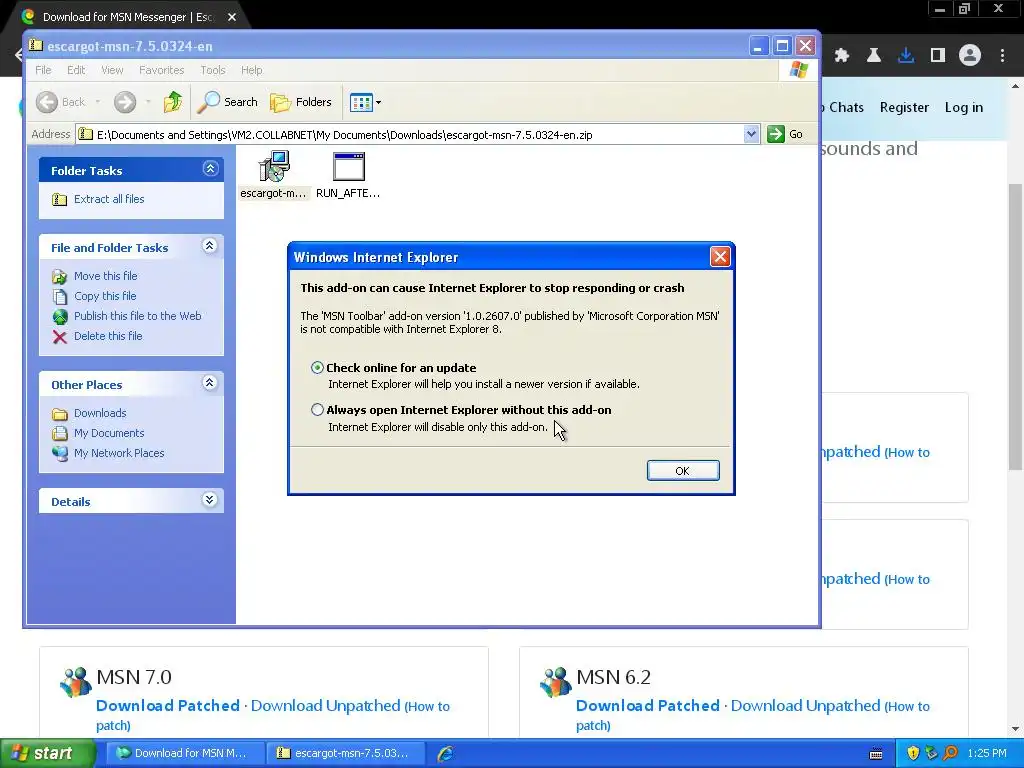Click the Forward arrow in Explorer toolbar
This screenshot has height=768, width=1024.
125,102
